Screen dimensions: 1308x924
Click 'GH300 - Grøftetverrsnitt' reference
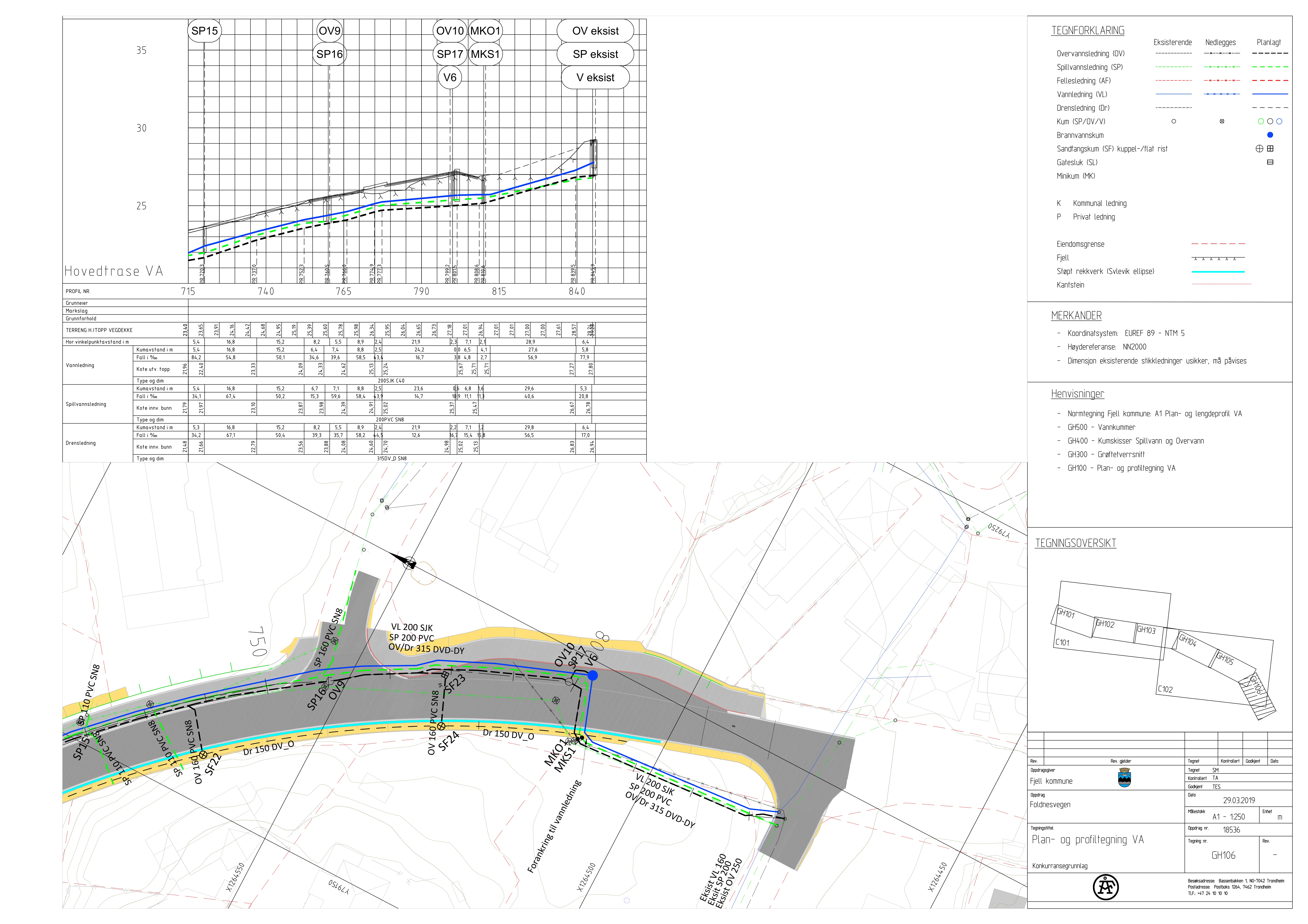coord(1106,455)
